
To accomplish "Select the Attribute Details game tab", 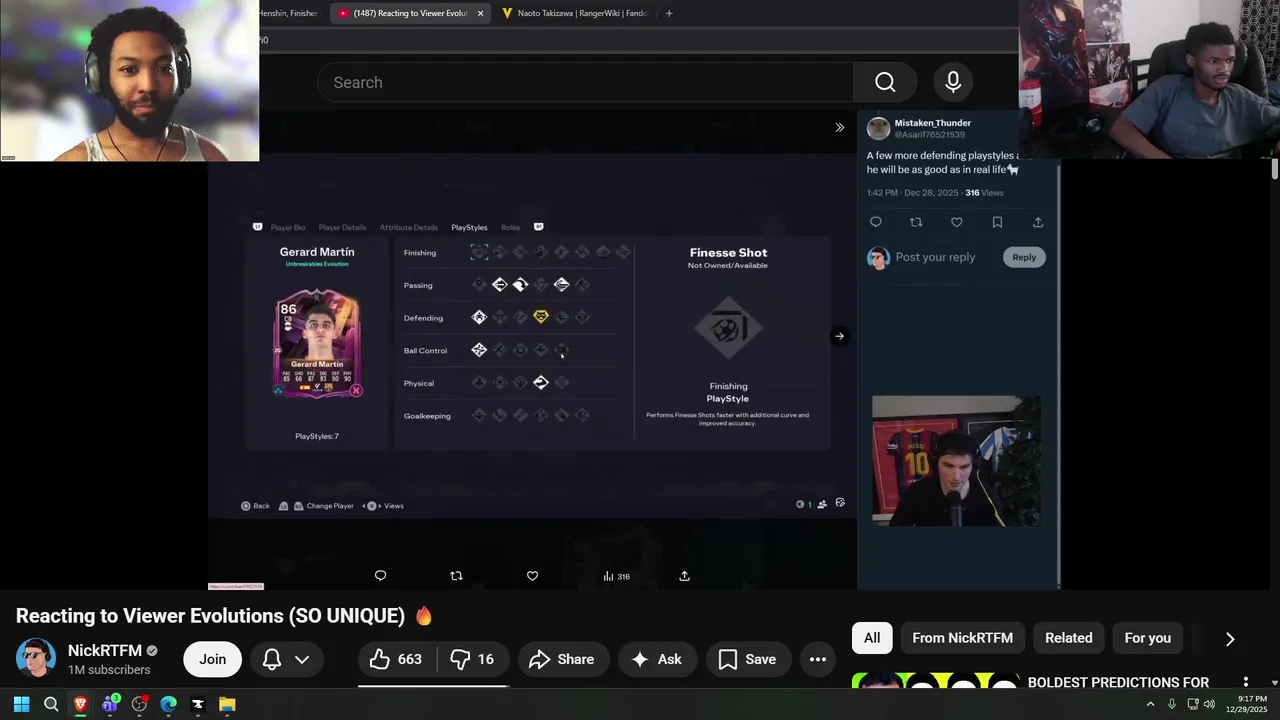I will (x=408, y=227).
